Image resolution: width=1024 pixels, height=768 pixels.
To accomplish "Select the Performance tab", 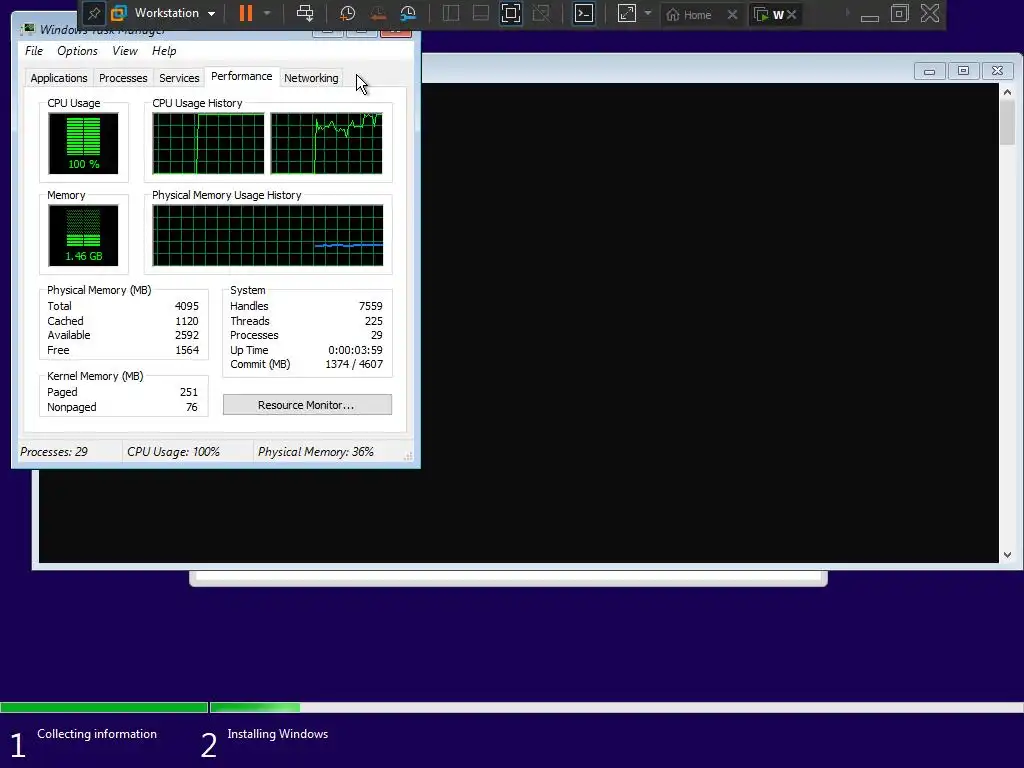I will pos(242,76).
